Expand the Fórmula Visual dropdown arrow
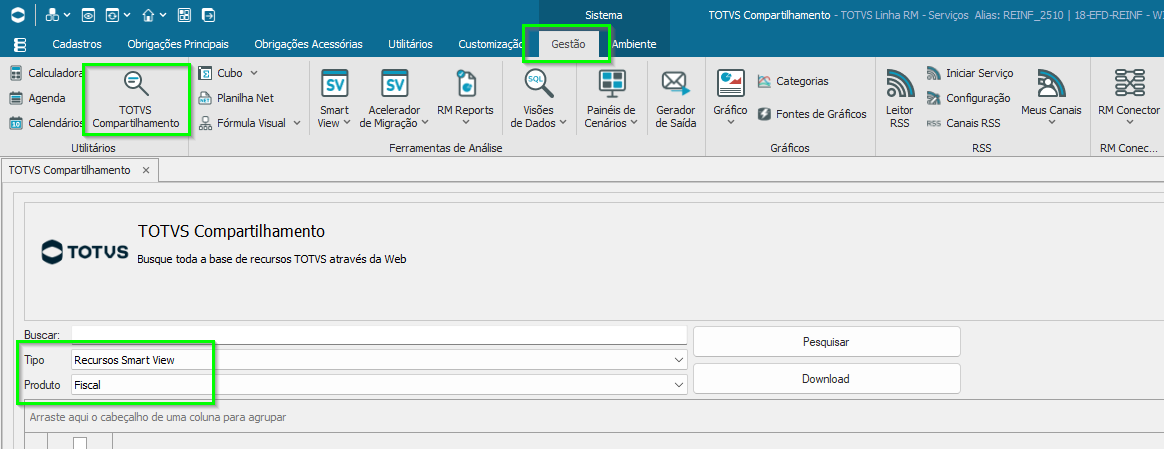Screen dimensions: 1164x449 [x=297, y=123]
